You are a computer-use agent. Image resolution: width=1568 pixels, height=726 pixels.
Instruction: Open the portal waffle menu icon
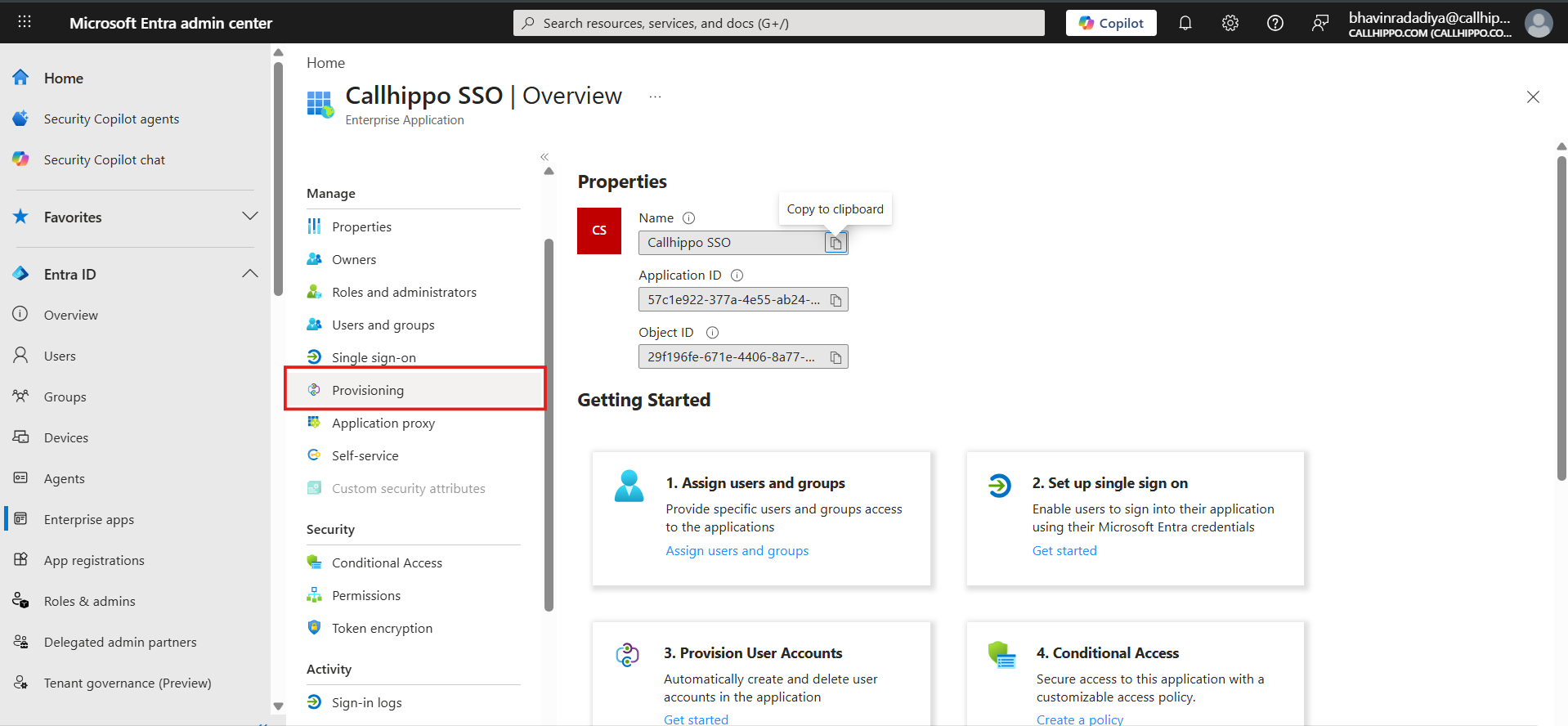[x=25, y=22]
